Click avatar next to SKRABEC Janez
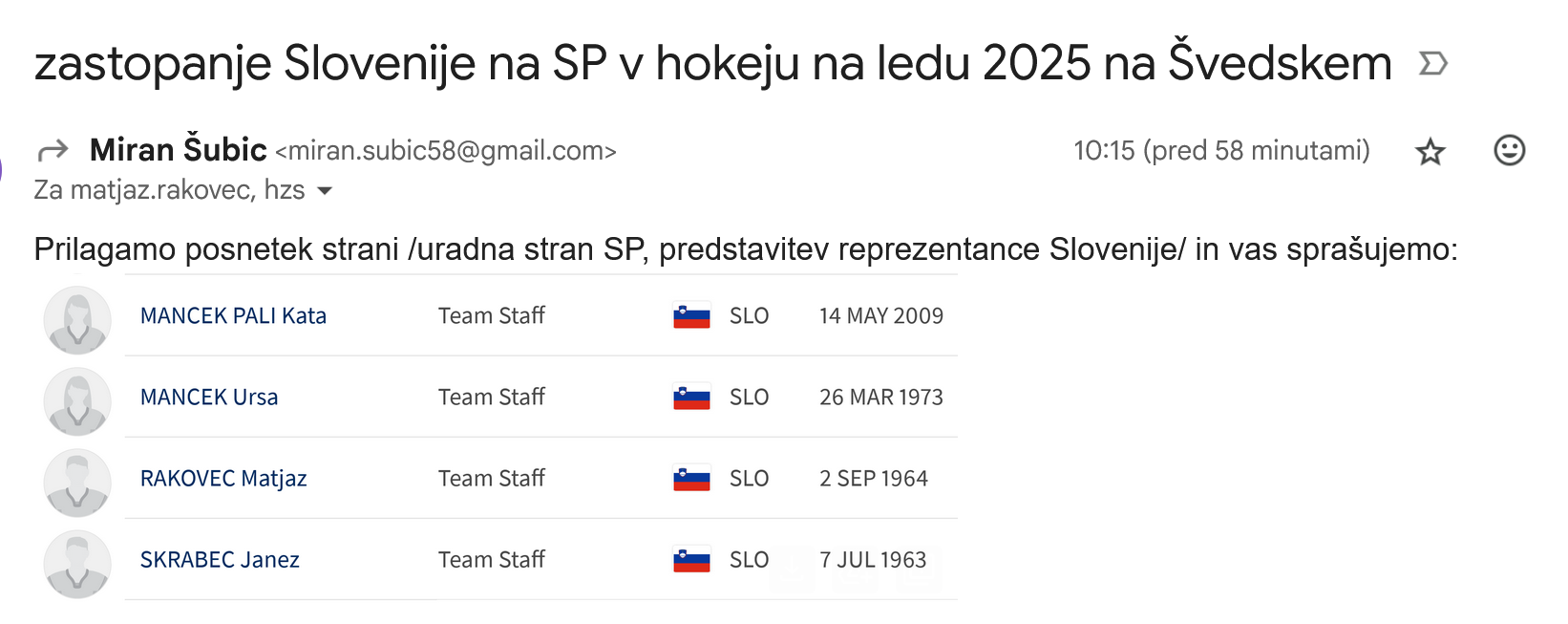 pos(77,564)
